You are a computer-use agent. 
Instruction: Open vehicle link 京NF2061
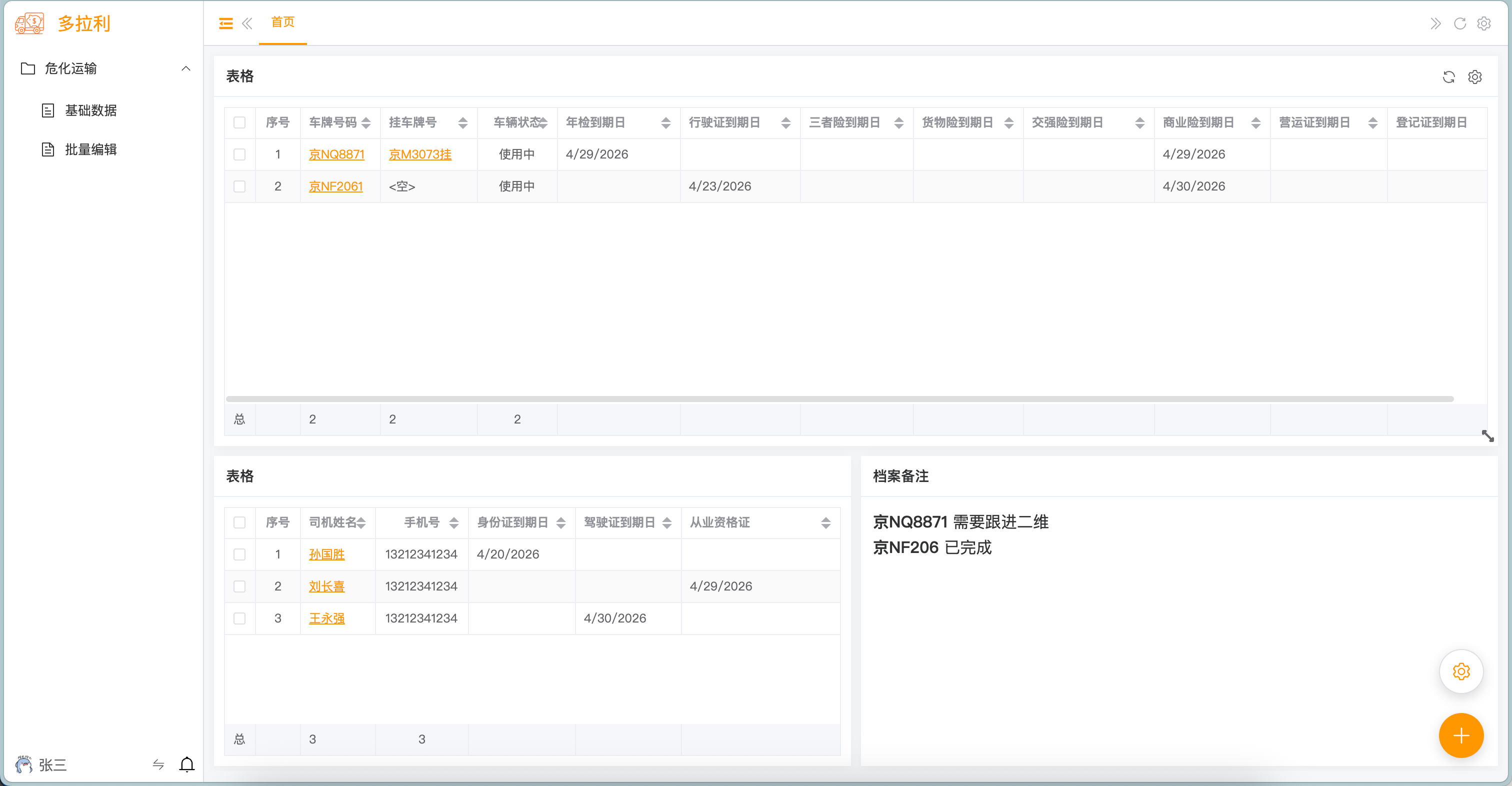tap(335, 186)
